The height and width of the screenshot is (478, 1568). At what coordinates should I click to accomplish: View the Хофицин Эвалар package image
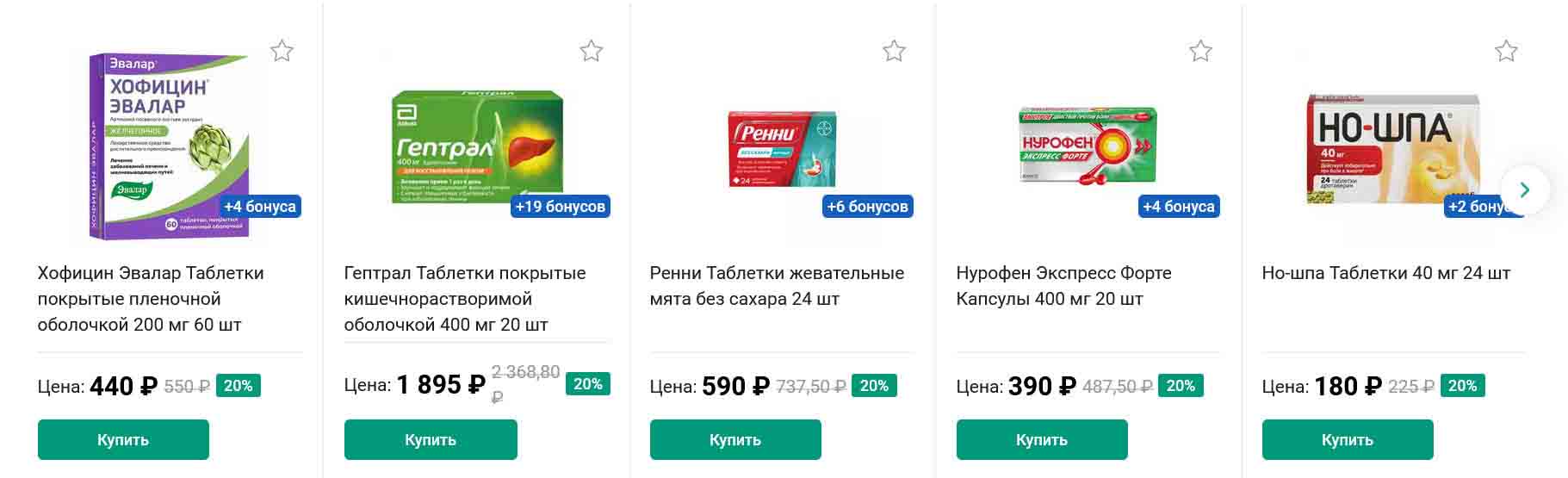click(x=168, y=142)
